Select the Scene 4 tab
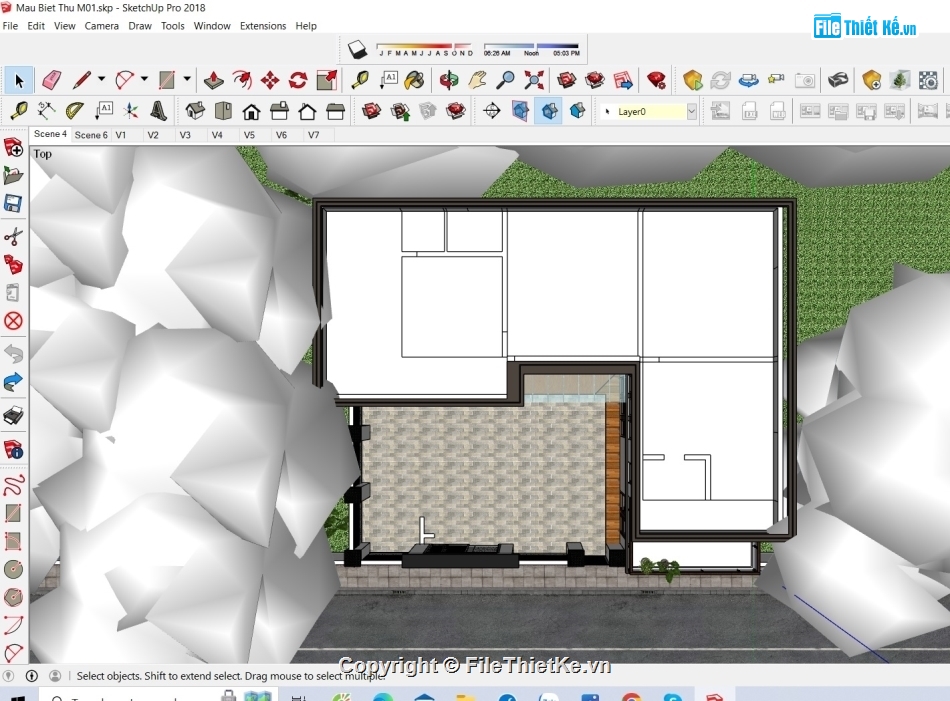This screenshot has height=701, width=950. click(x=50, y=134)
